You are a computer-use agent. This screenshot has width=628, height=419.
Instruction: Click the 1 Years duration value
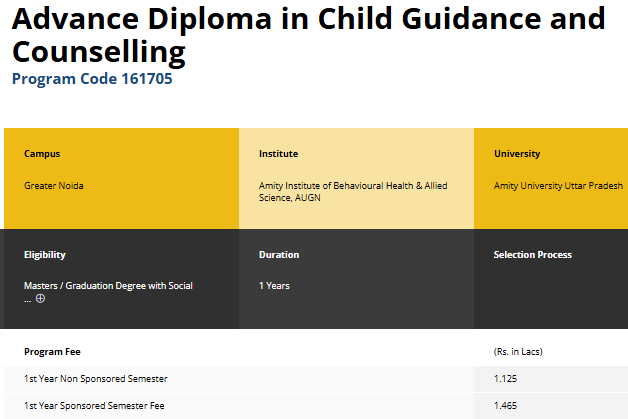tap(274, 286)
